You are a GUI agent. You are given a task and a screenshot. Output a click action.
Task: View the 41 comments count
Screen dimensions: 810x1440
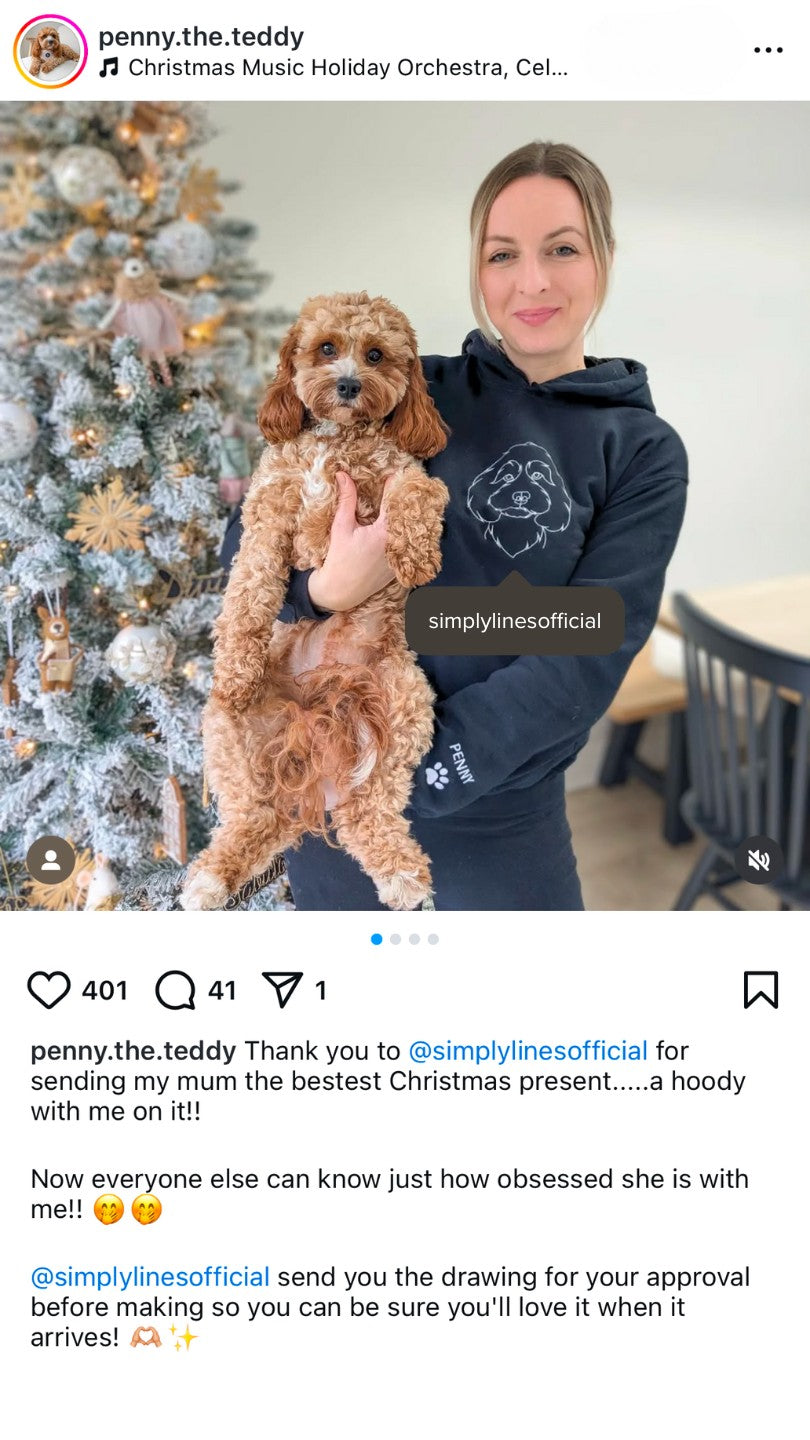(x=222, y=991)
